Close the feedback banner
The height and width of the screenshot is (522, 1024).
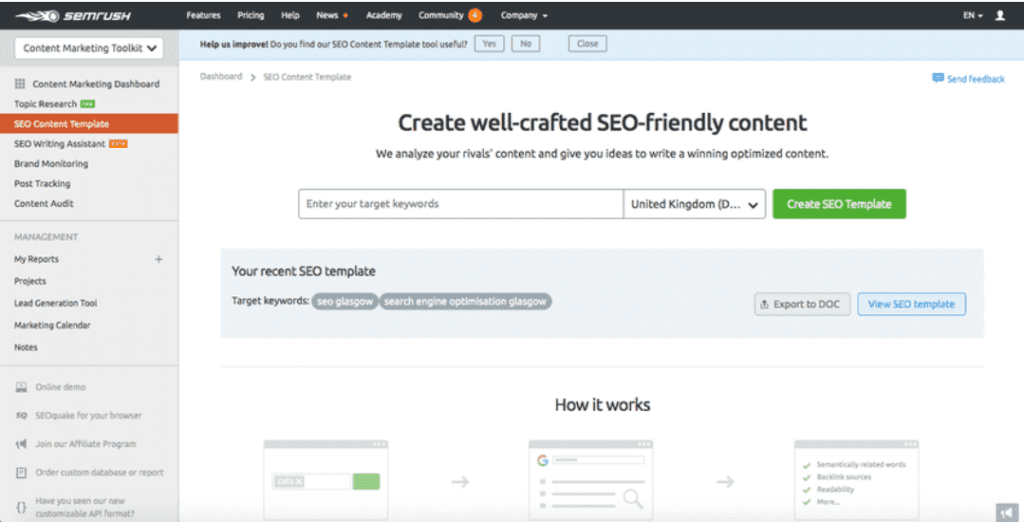point(587,44)
